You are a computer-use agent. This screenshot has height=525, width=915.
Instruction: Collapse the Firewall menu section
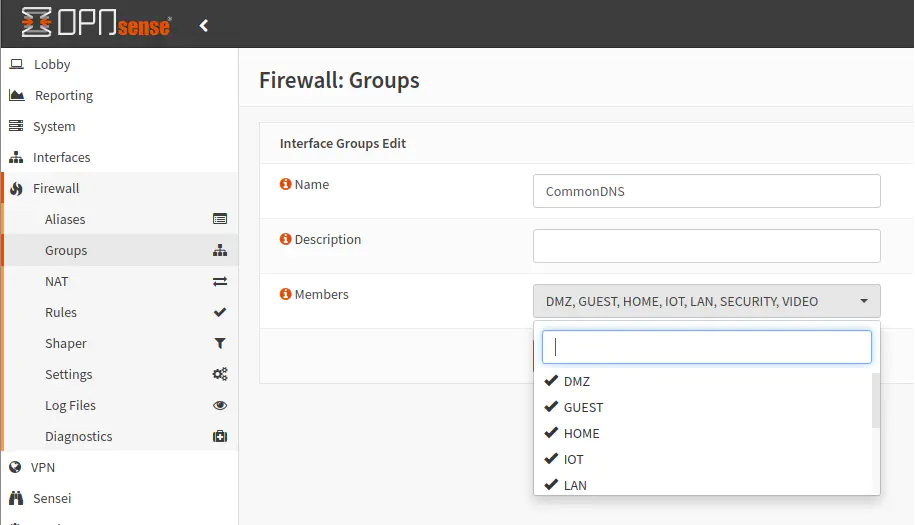click(56, 188)
